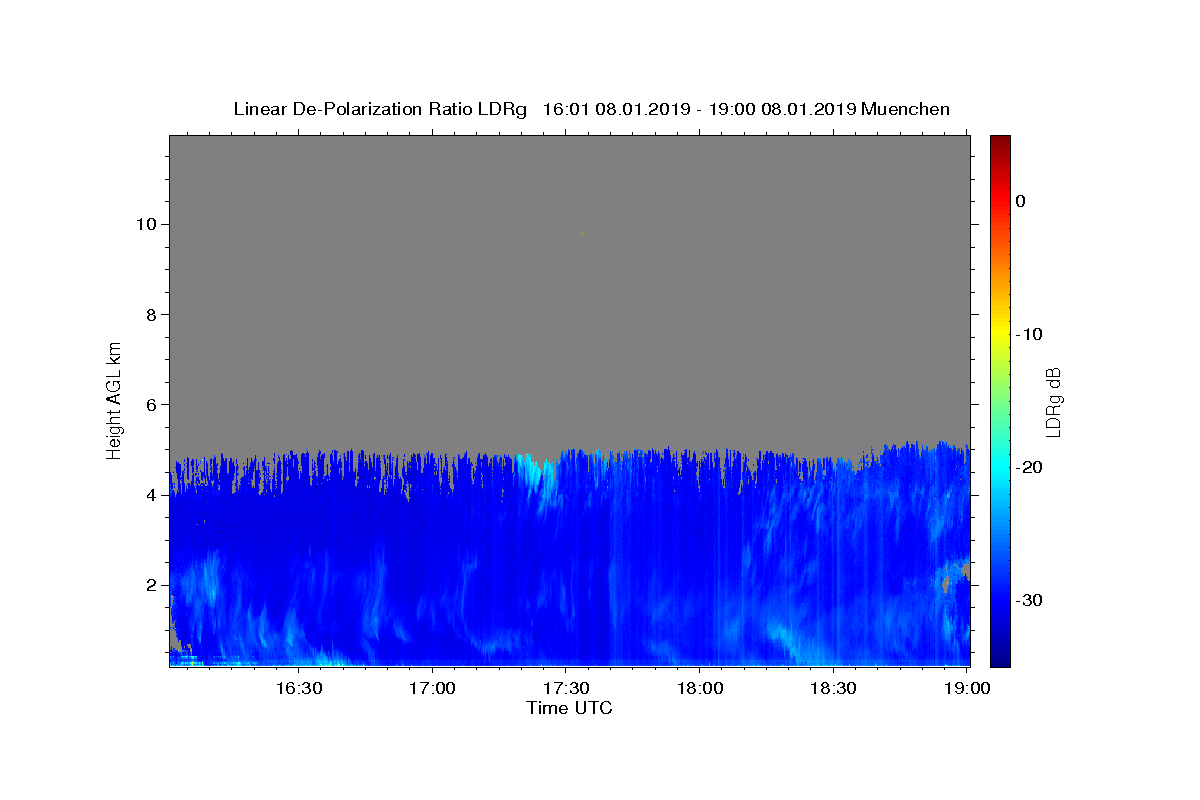Click the height tick label 8
1200x800 pixels.
tap(153, 314)
